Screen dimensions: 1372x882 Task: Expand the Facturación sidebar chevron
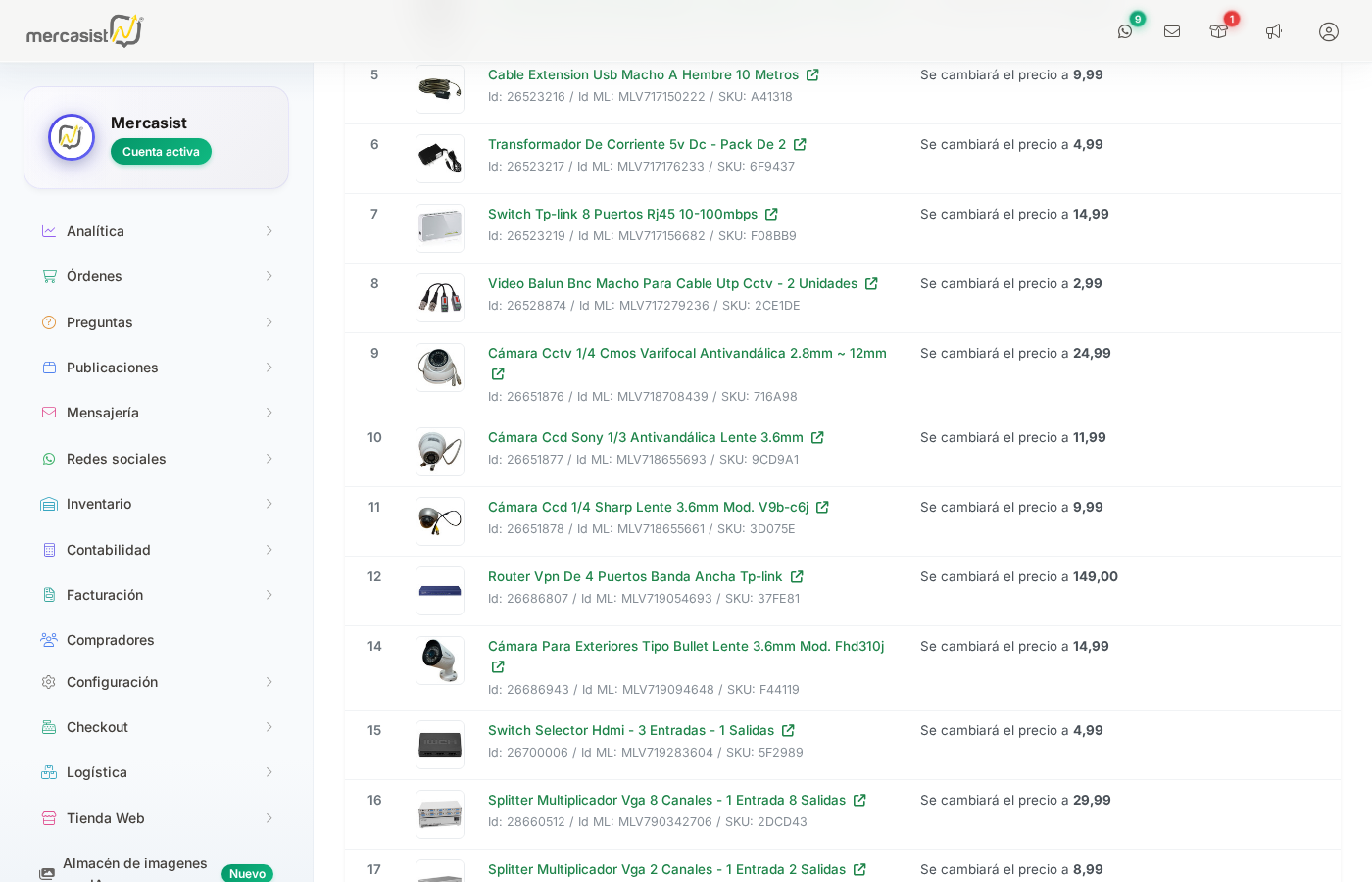pos(269,595)
